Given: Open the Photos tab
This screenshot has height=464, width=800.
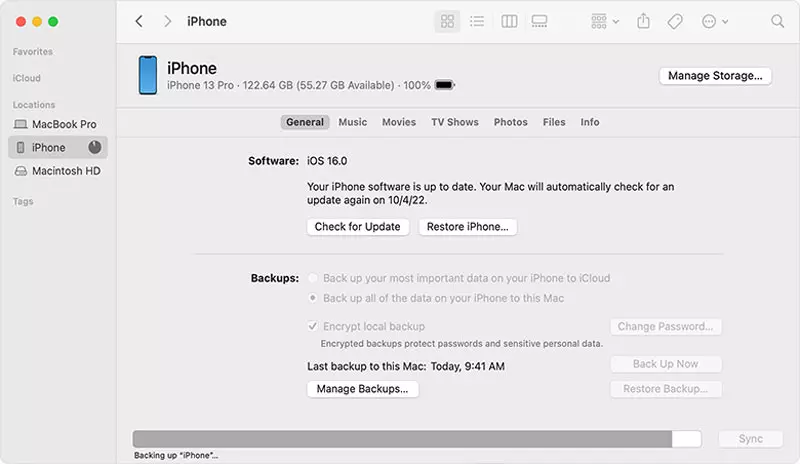Looking at the screenshot, I should 510,122.
